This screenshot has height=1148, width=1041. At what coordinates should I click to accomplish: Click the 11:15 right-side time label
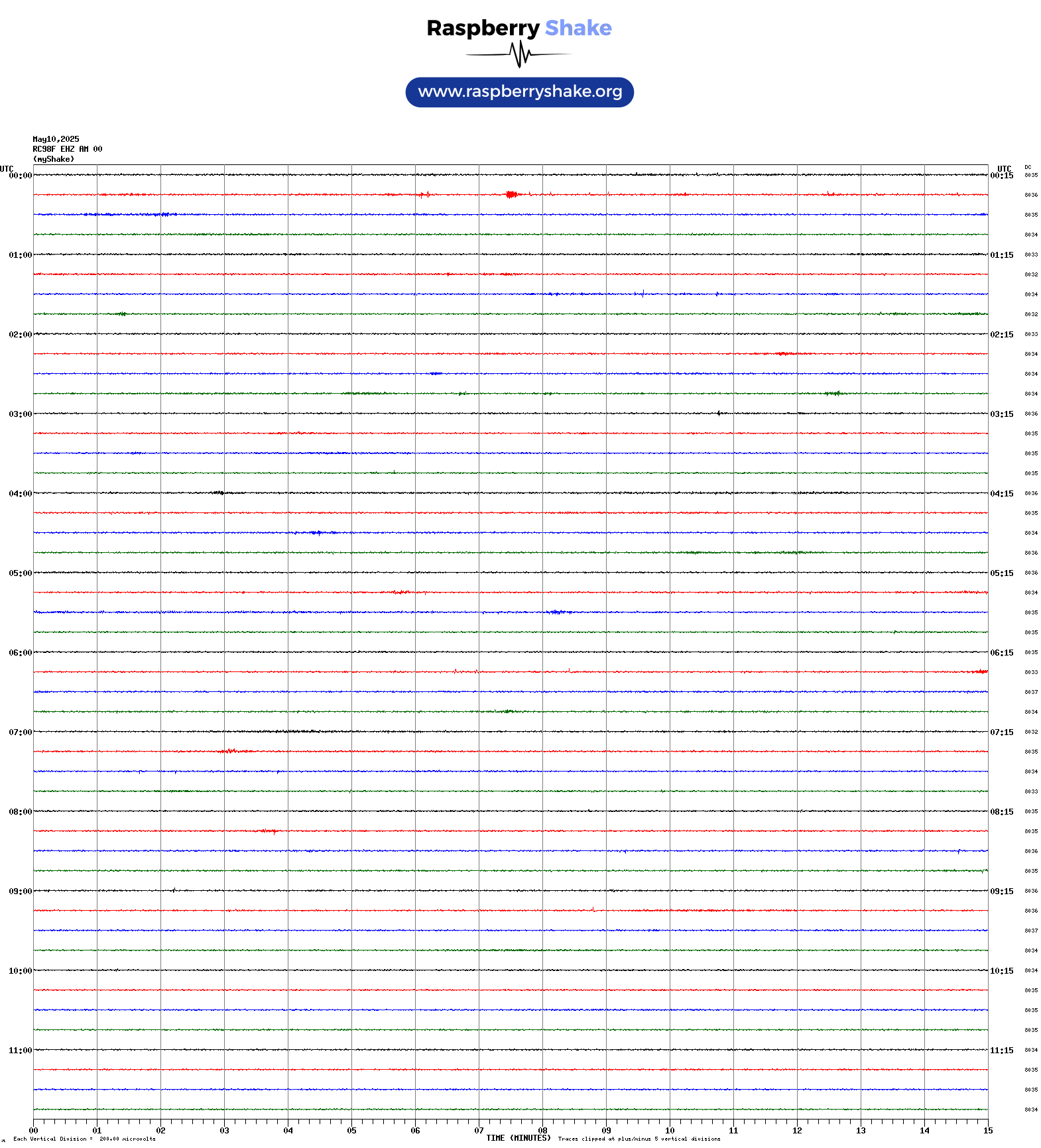point(1002,1051)
